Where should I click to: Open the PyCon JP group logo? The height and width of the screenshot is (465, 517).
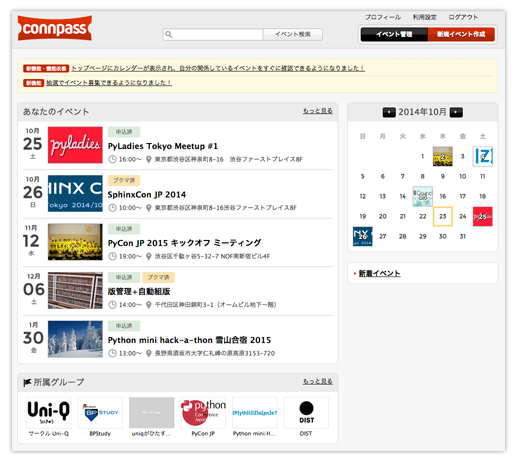pyautogui.click(x=203, y=413)
